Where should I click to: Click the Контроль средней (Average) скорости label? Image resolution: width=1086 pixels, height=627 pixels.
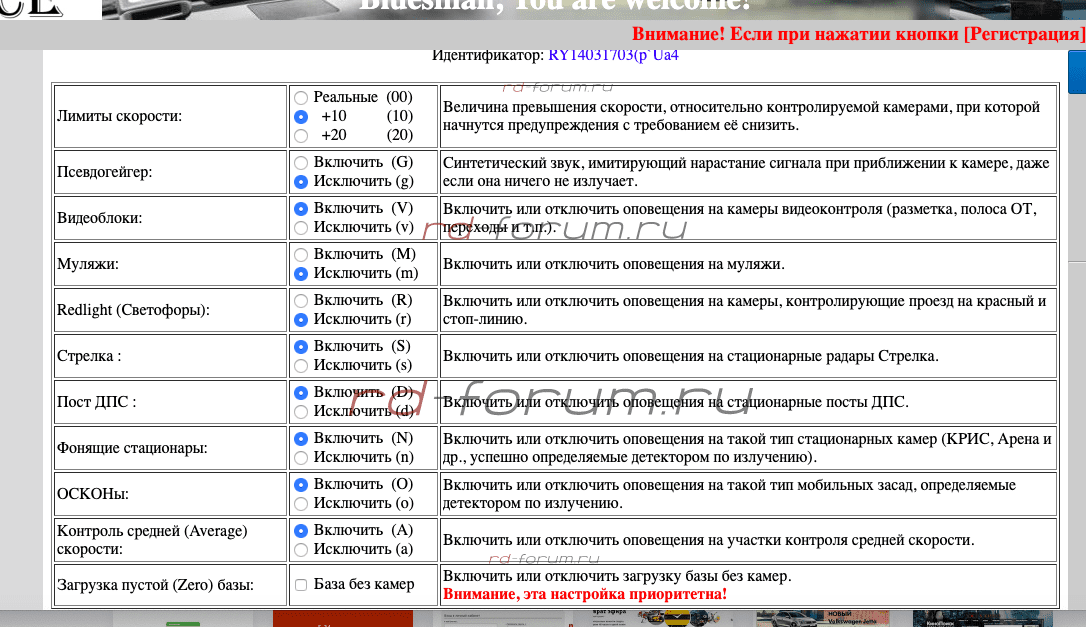[152, 540]
